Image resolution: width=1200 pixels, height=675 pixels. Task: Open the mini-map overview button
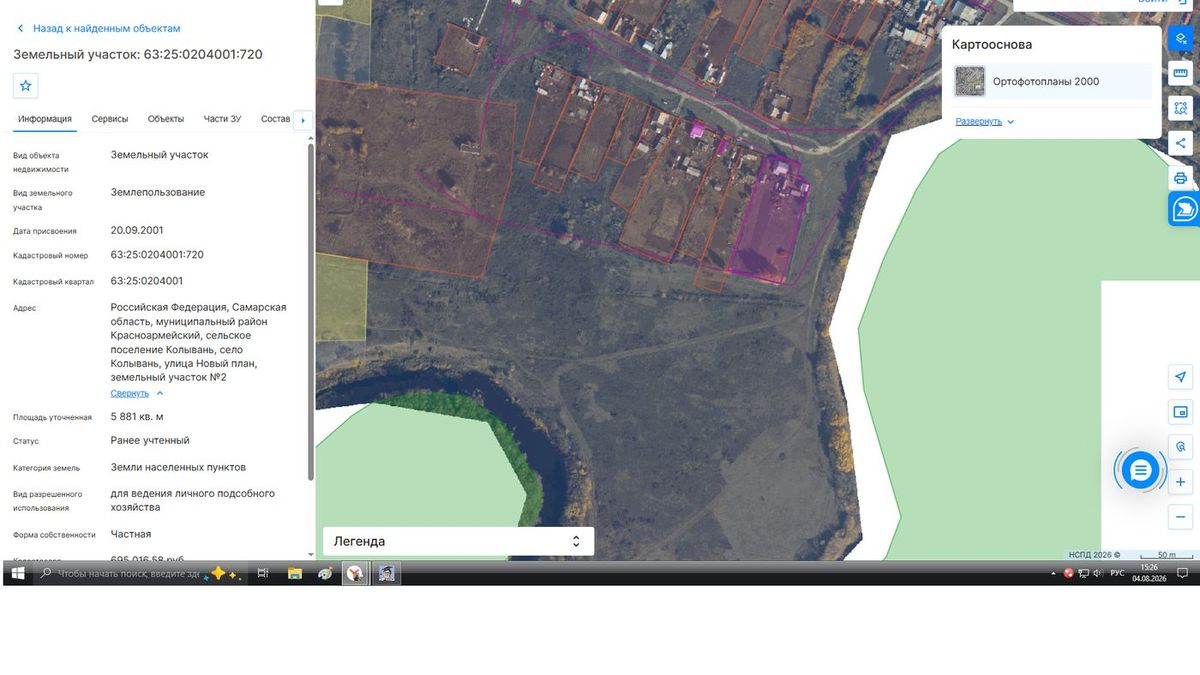(1181, 412)
